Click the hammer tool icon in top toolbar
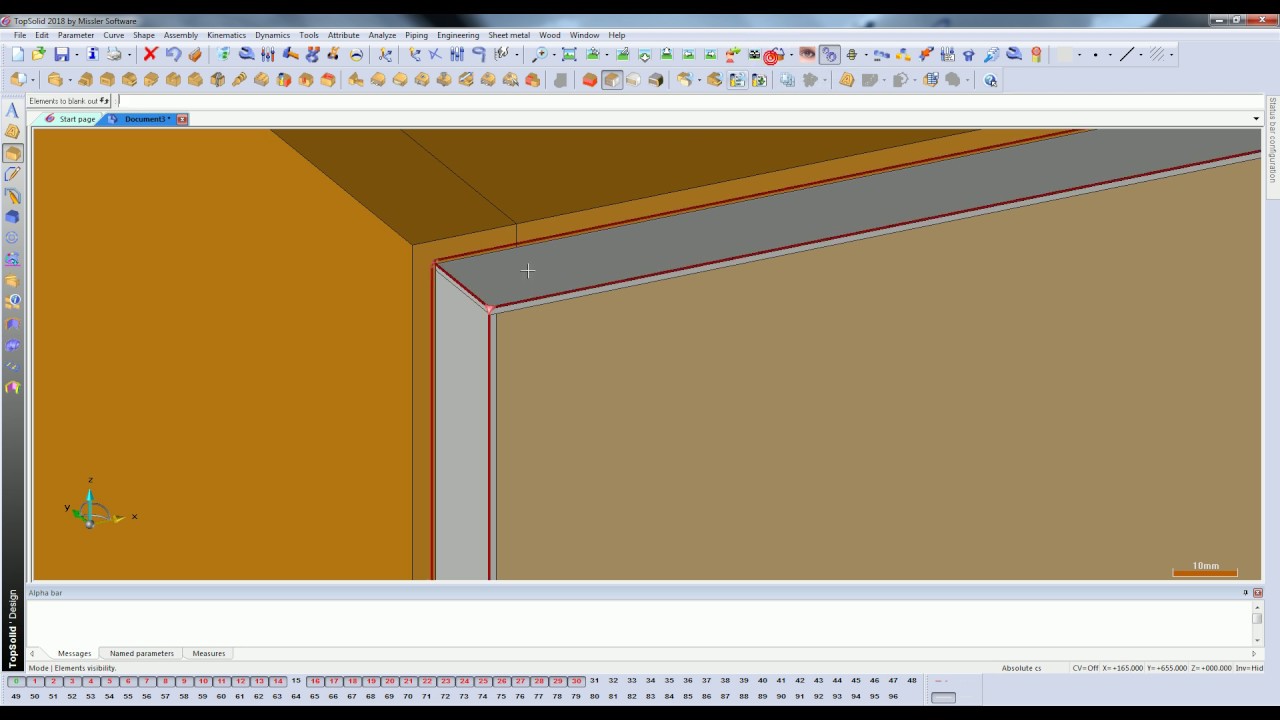1280x720 pixels. click(290, 55)
